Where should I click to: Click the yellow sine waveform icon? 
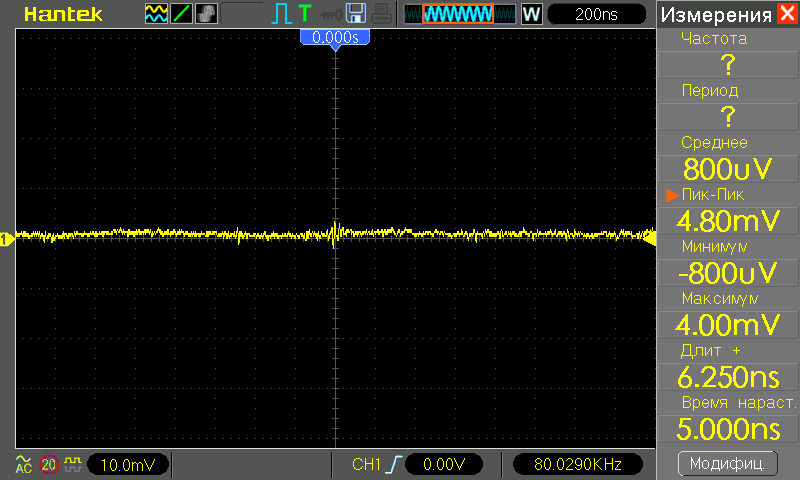pyautogui.click(x=157, y=14)
